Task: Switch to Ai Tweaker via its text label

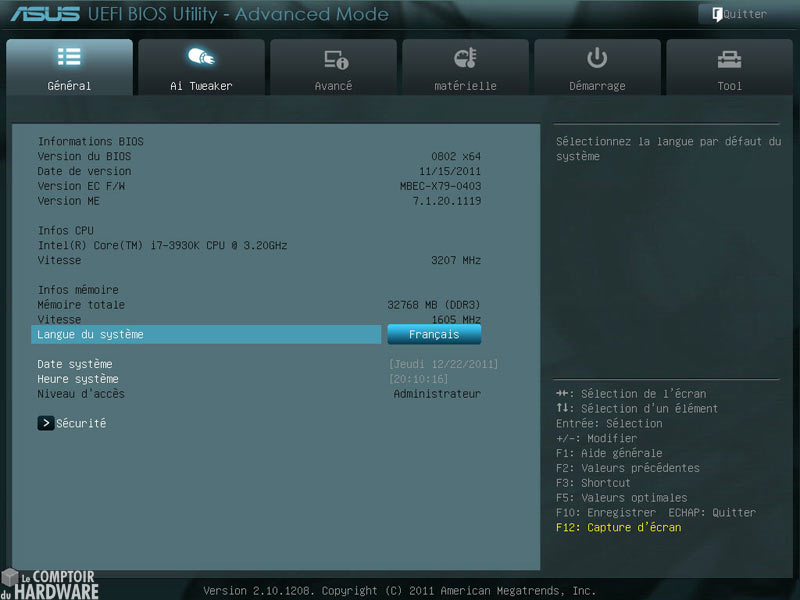Action: (201, 86)
